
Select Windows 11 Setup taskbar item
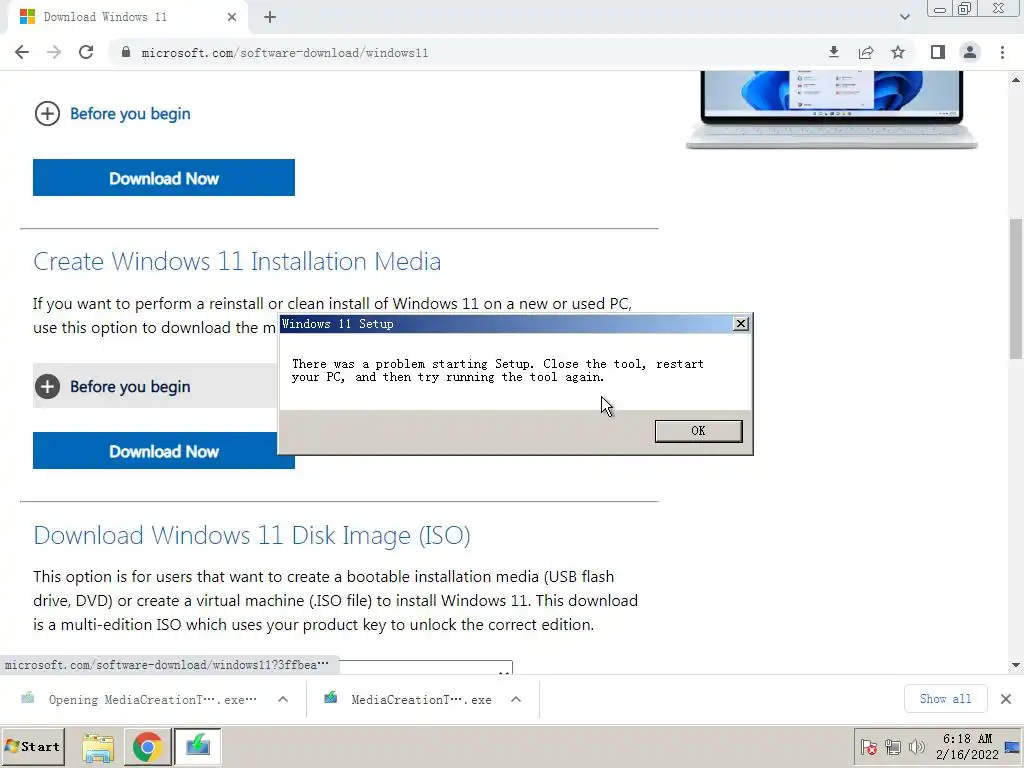pyautogui.click(x=198, y=746)
